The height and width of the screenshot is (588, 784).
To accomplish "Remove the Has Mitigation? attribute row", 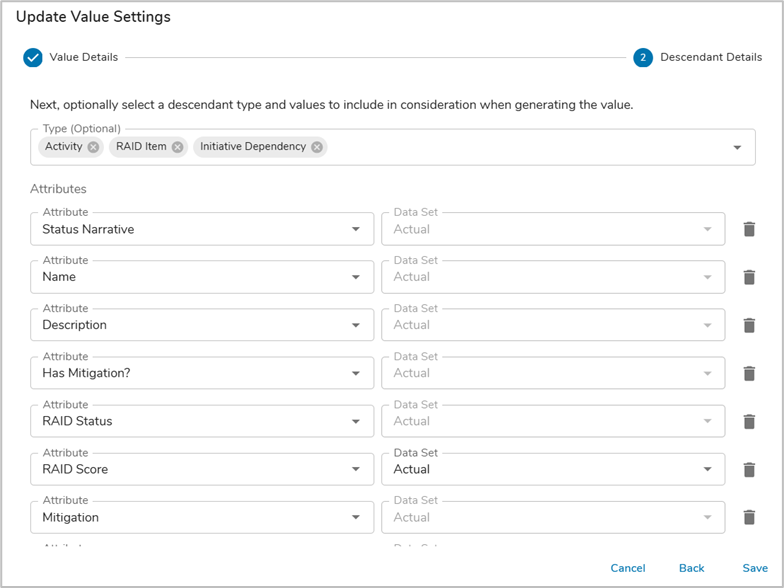I will click(749, 373).
